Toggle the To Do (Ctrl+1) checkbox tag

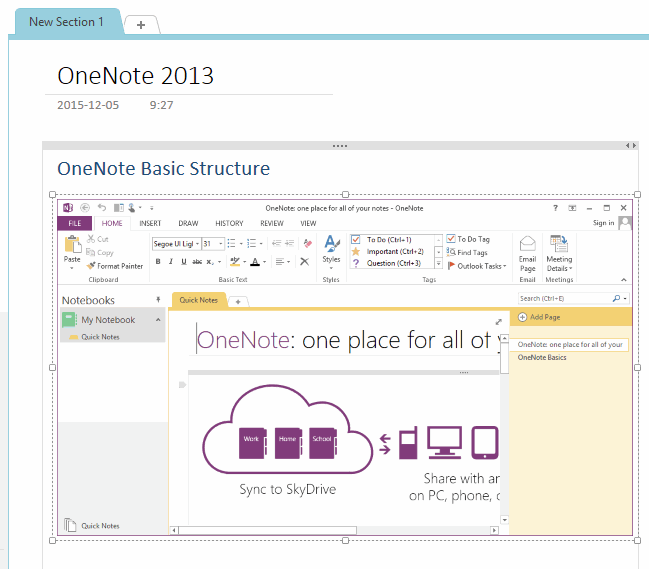(356, 240)
